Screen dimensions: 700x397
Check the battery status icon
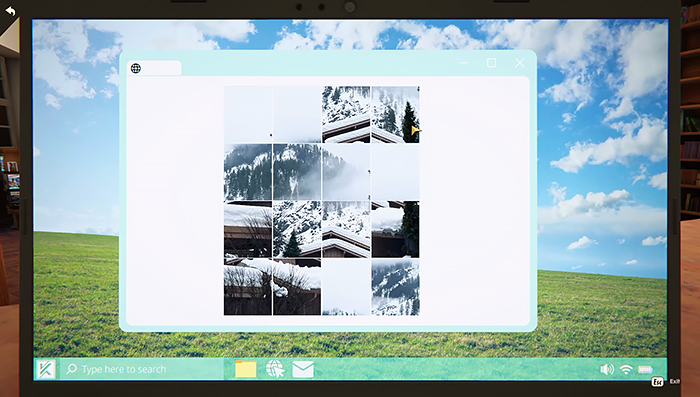645,369
